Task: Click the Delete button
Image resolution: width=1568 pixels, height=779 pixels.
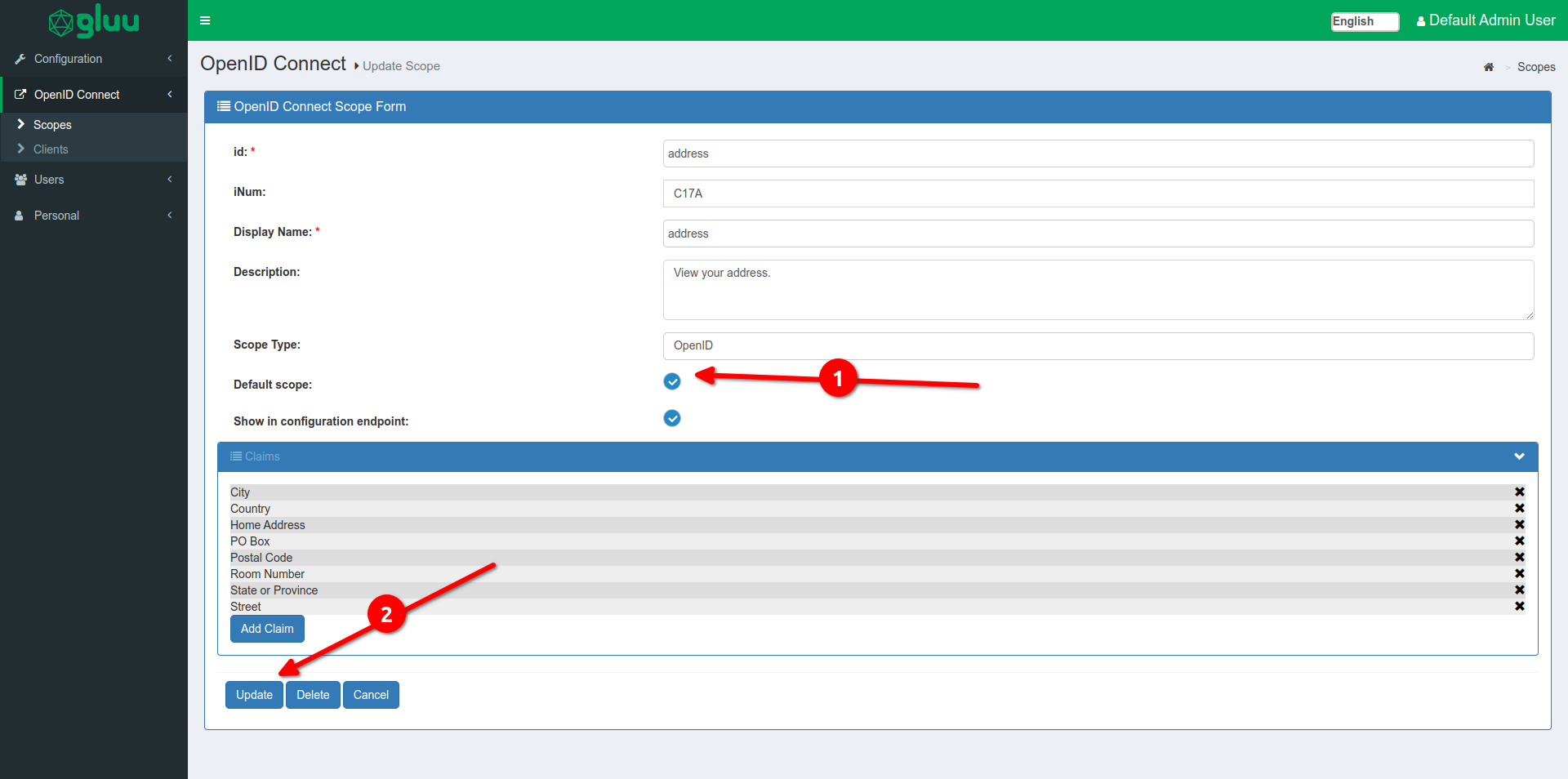Action: click(x=313, y=695)
